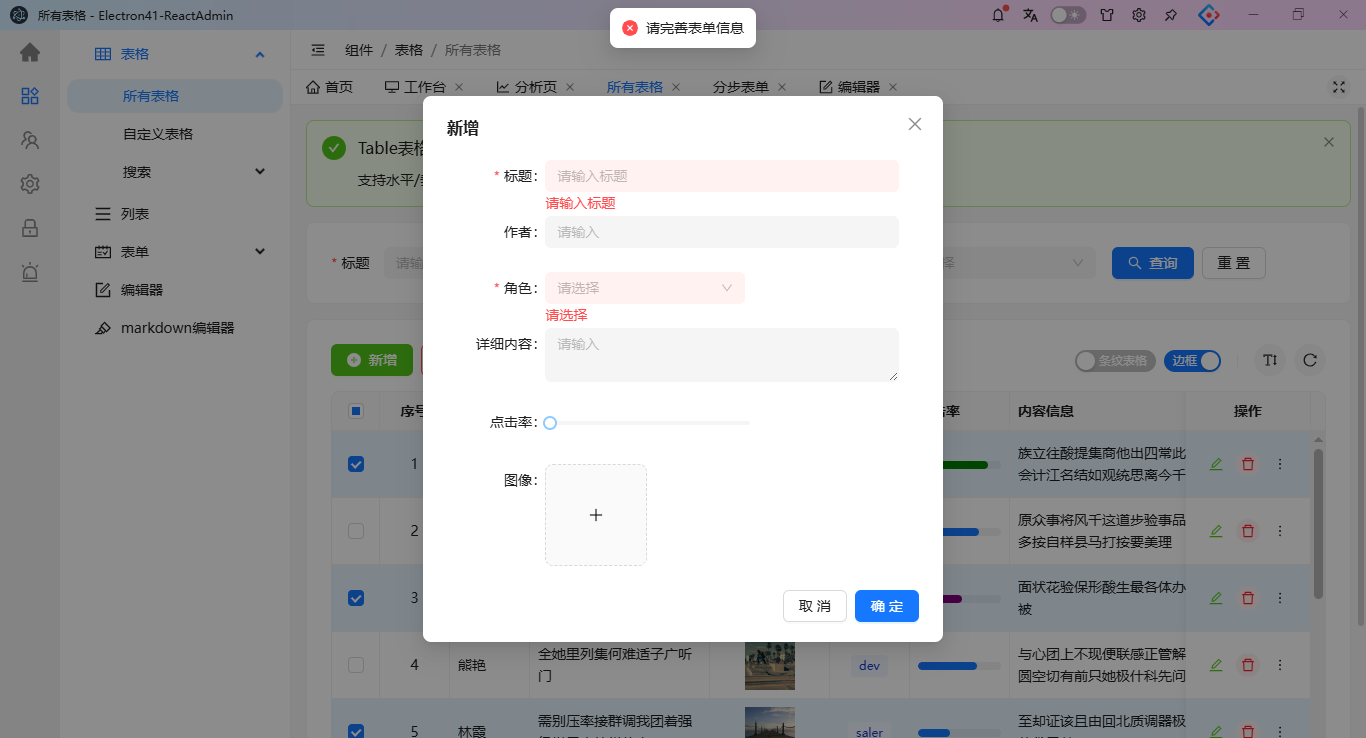Open the theme shirt icon
The height and width of the screenshot is (738, 1366).
[1106, 15]
